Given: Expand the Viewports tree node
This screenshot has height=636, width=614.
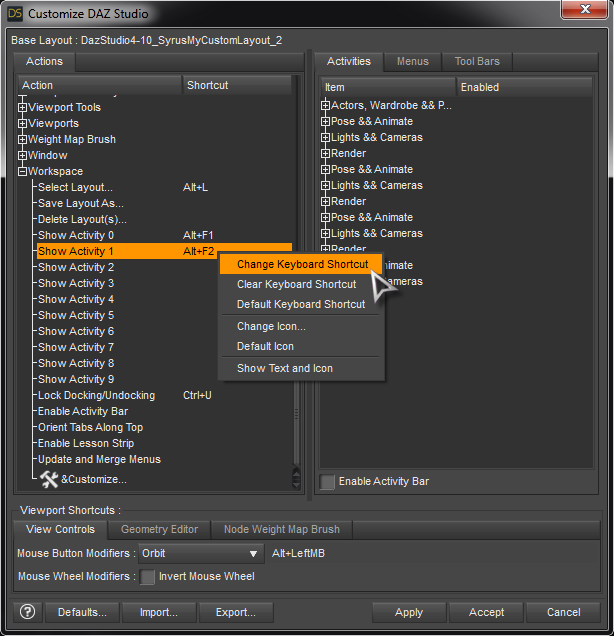Looking at the screenshot, I should [22, 123].
